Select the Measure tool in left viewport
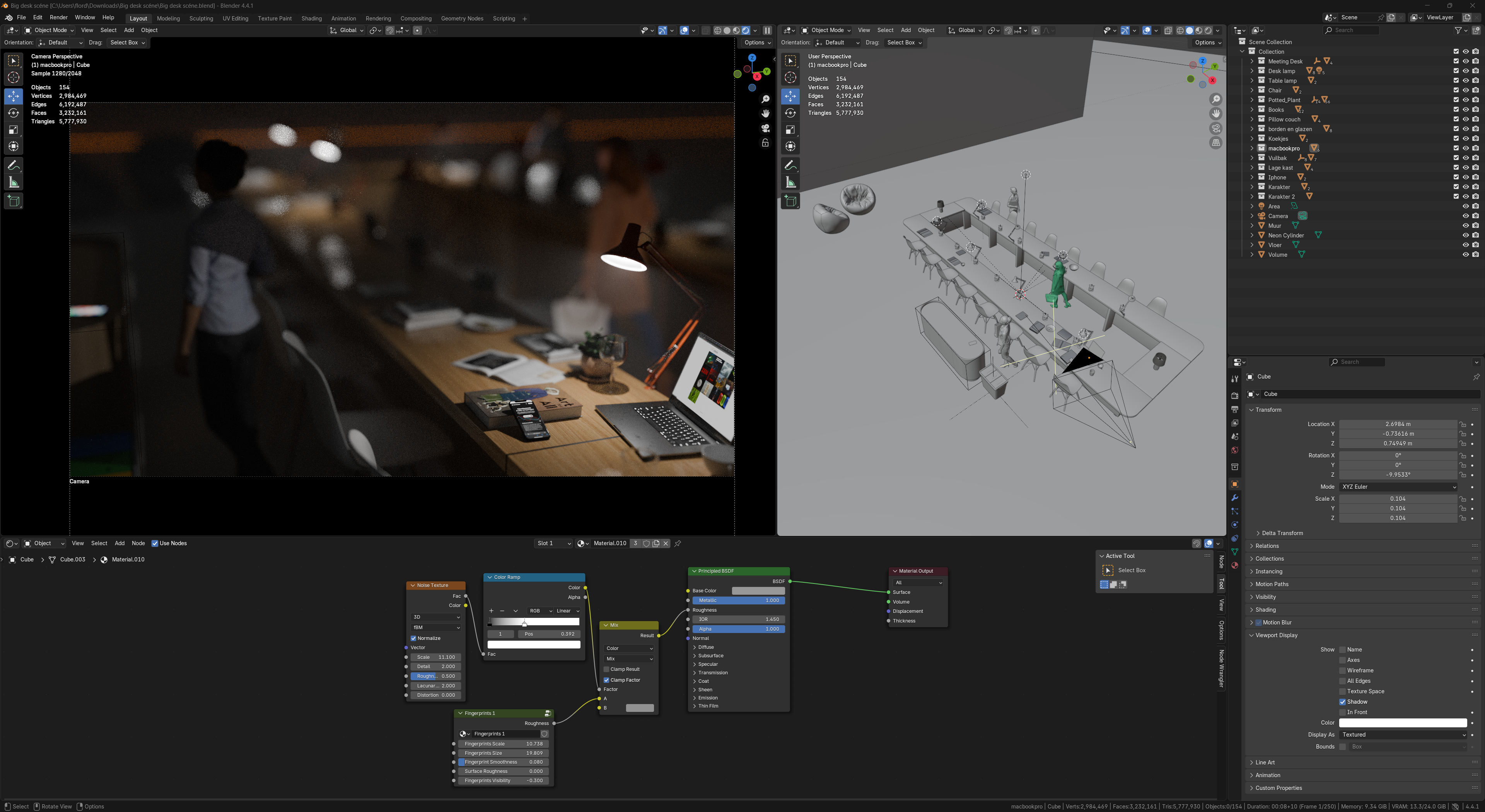 (x=14, y=183)
